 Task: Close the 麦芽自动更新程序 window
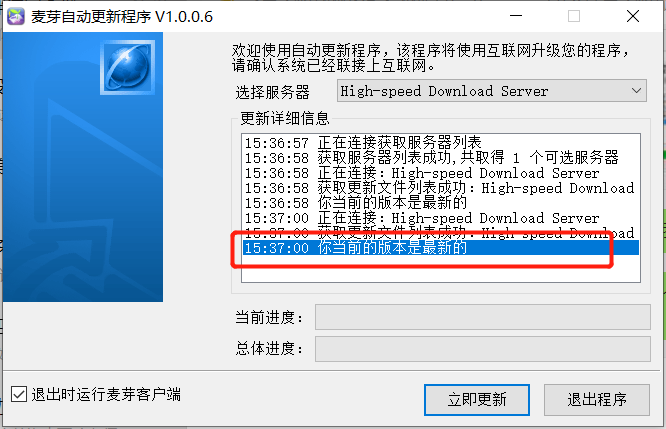click(633, 16)
